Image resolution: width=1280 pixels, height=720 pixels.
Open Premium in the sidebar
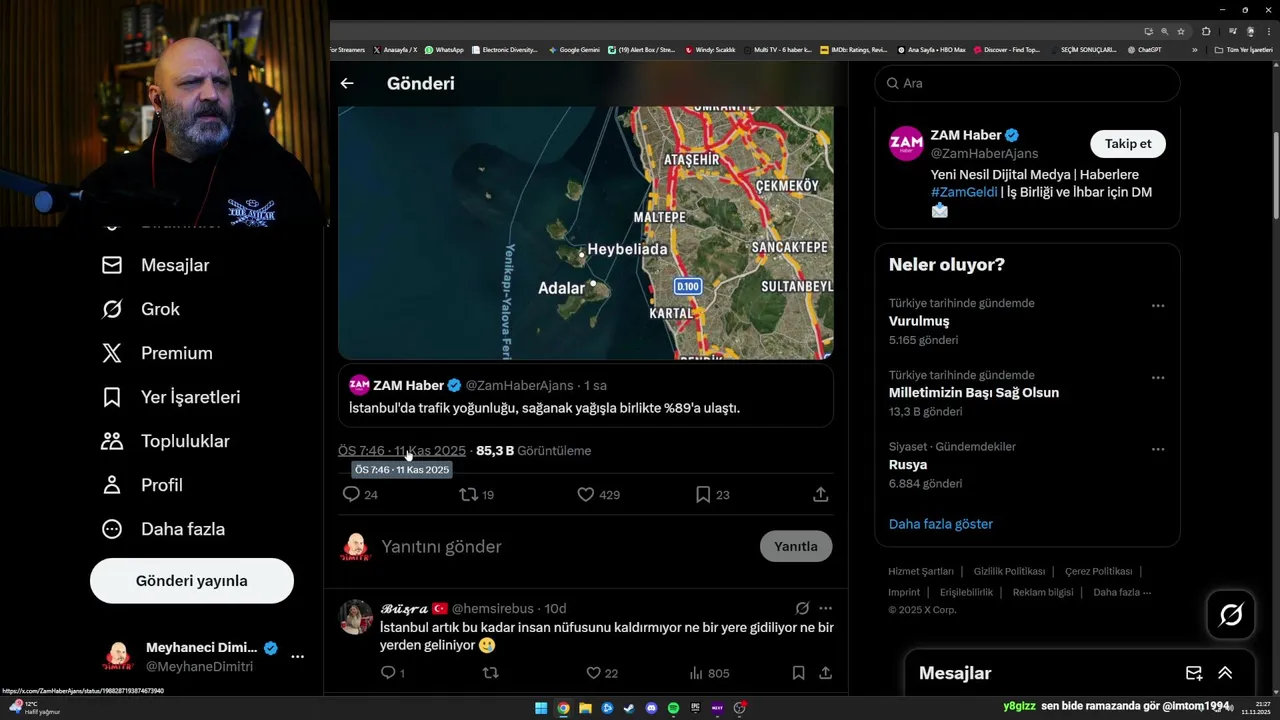157,353
